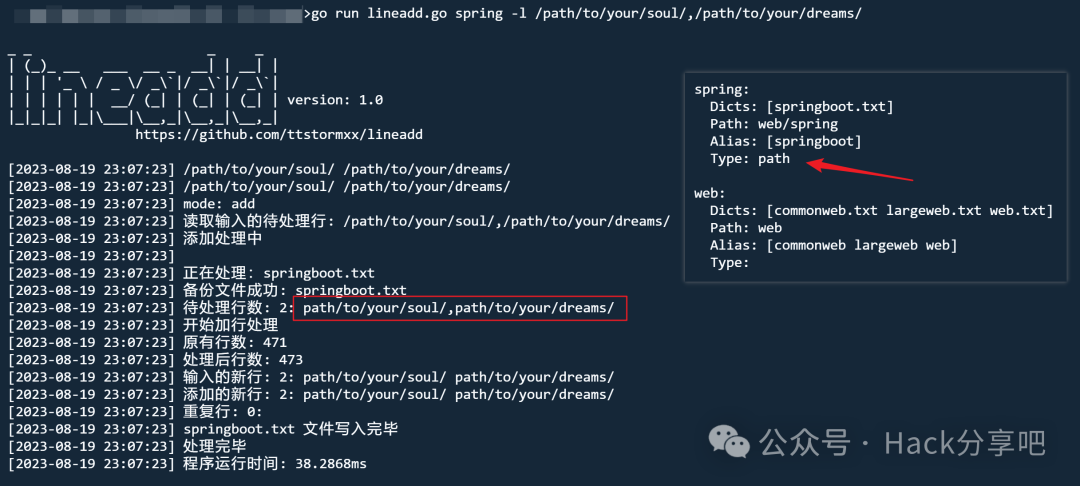1080x486 pixels.
Task: Click the 'Alias: [commonweb largeweb web]' line
Action: pos(833,245)
